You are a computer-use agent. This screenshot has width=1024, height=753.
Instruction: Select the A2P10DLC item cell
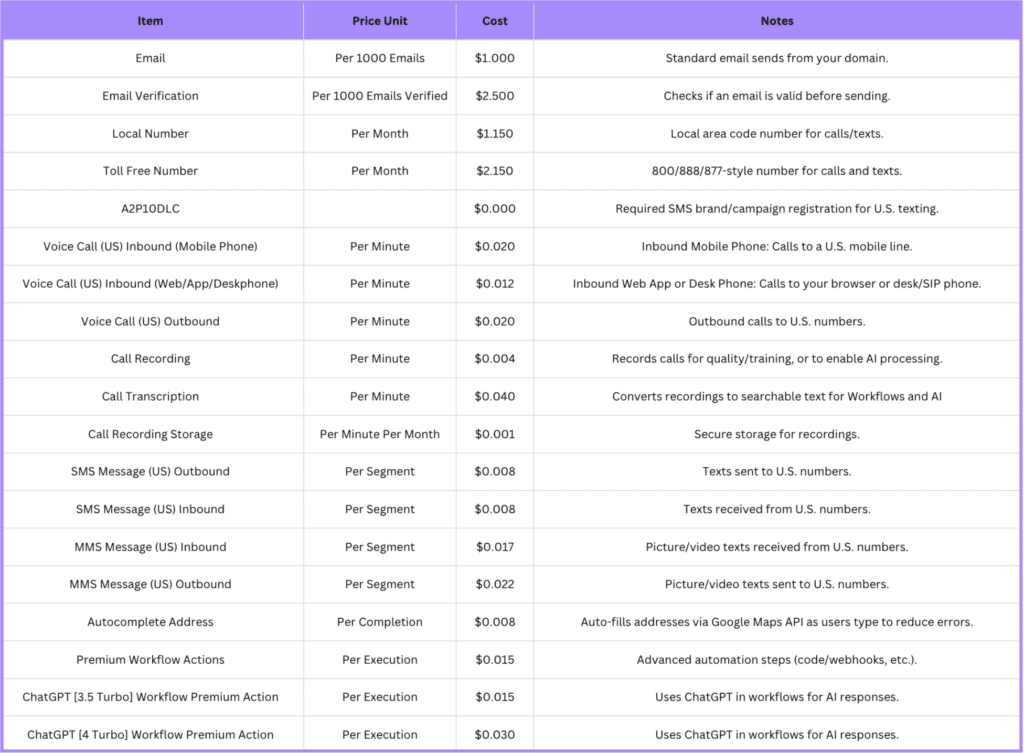coord(150,209)
